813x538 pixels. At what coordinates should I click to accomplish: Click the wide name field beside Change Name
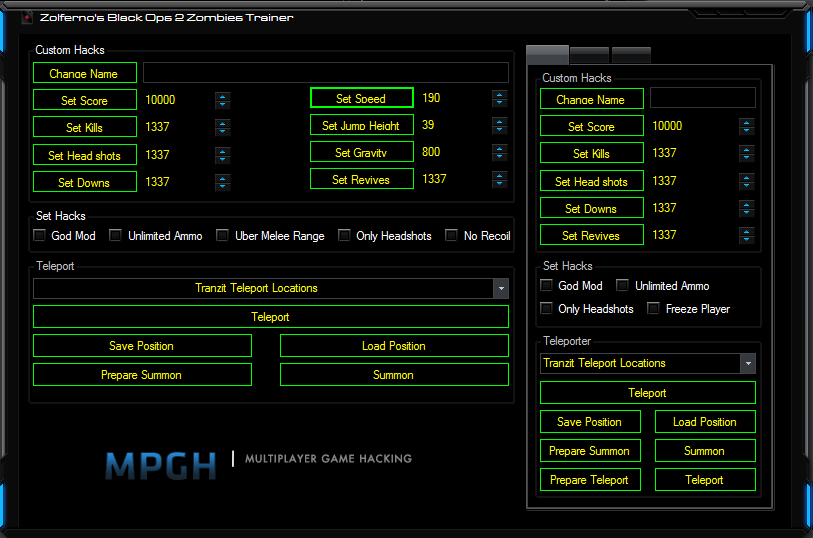click(x=325, y=73)
